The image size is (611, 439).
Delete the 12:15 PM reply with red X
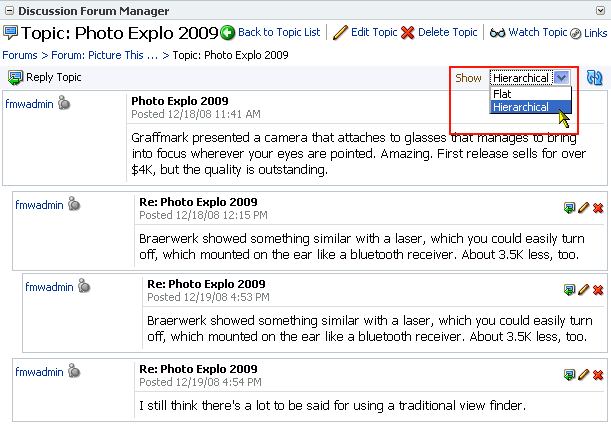(598, 208)
